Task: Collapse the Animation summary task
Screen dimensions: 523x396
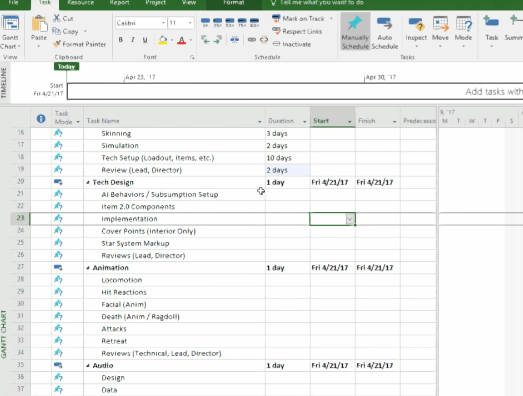Action: coord(88,268)
